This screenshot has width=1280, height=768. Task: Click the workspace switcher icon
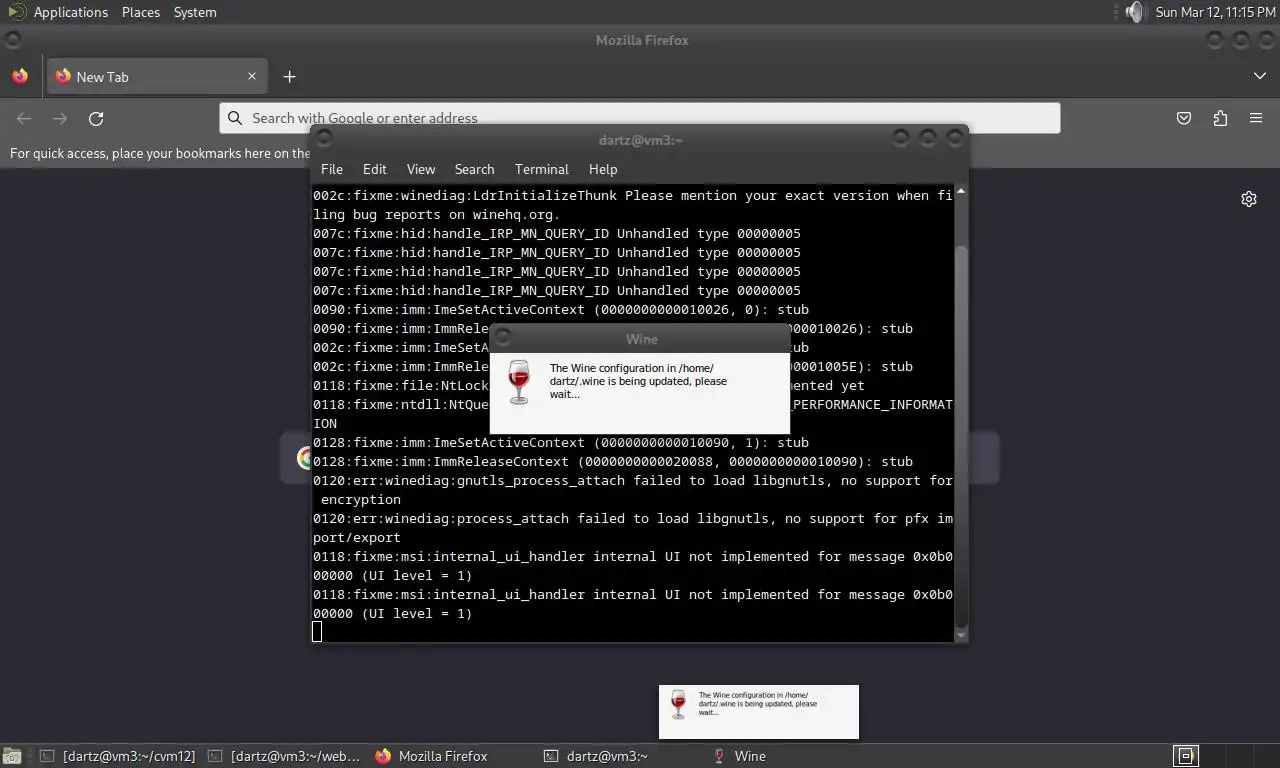1186,755
